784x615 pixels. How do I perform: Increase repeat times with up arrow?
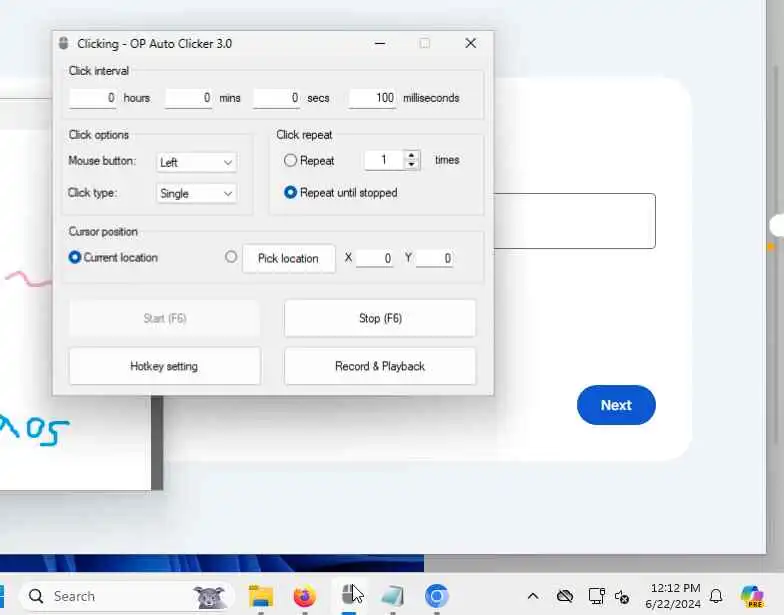[x=411, y=156]
